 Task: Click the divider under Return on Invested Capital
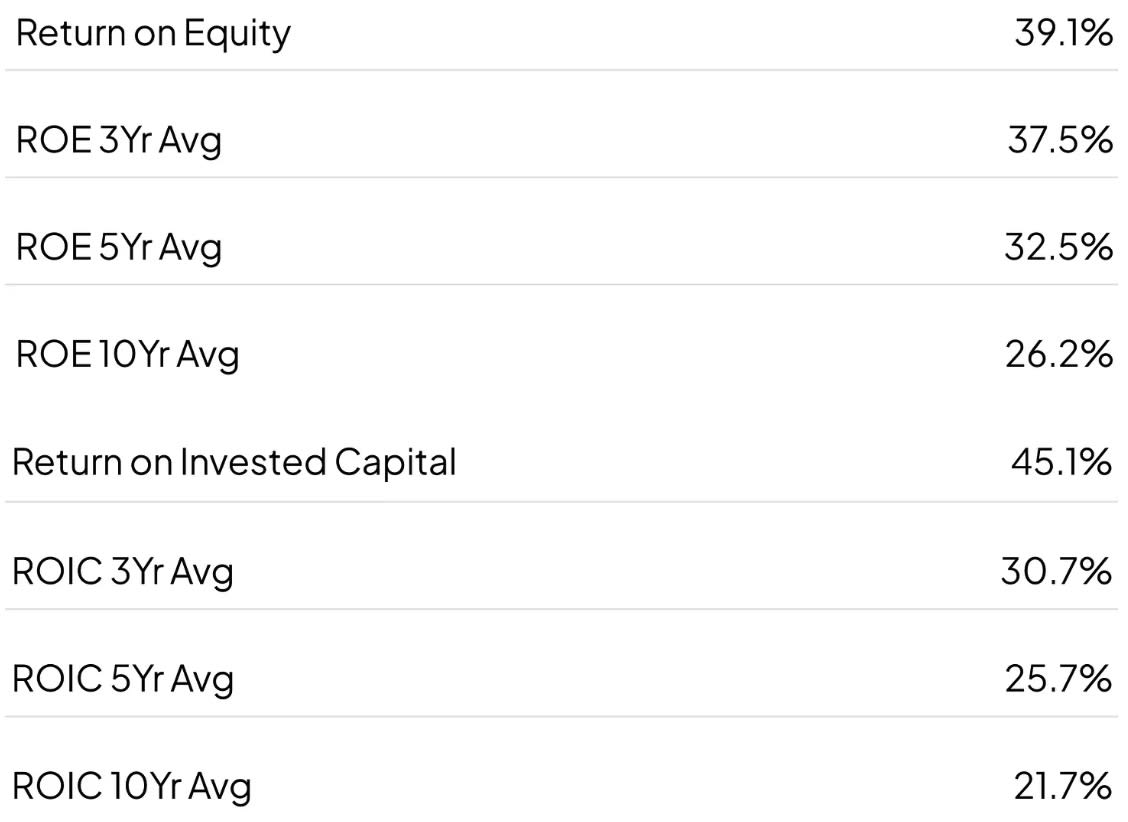click(564, 502)
